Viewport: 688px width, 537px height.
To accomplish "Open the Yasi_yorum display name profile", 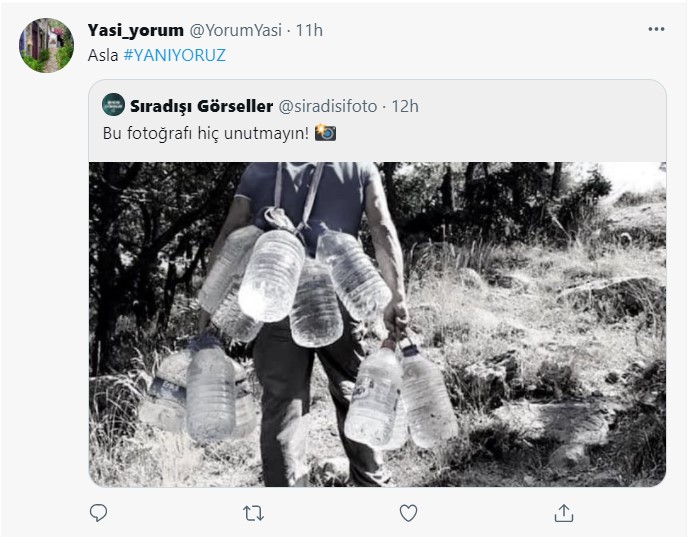I will tap(136, 30).
